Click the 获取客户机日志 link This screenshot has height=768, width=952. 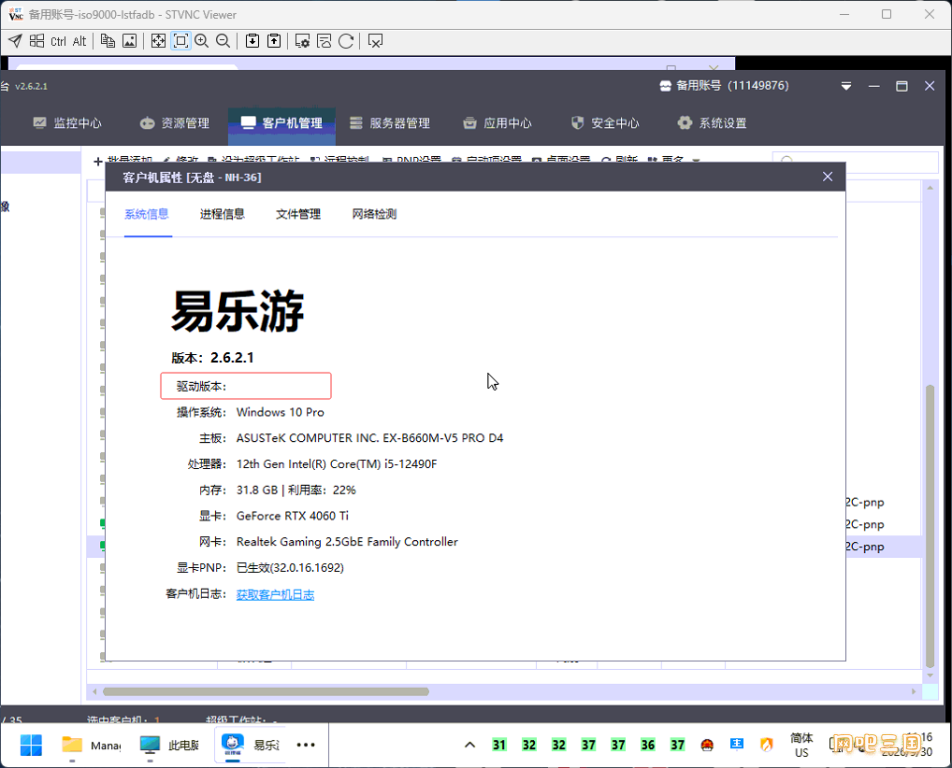tap(275, 594)
